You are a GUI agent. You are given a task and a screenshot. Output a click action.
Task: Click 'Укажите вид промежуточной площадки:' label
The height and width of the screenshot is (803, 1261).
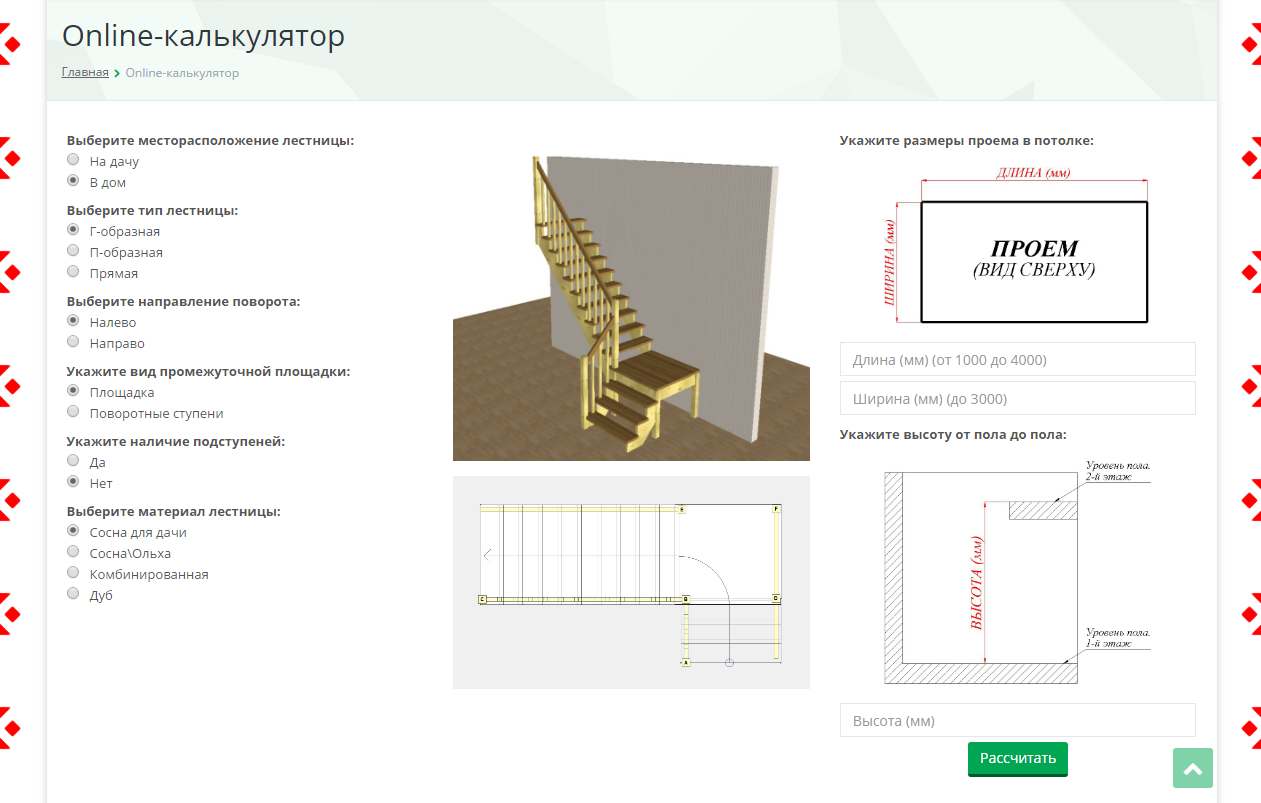coord(209,371)
